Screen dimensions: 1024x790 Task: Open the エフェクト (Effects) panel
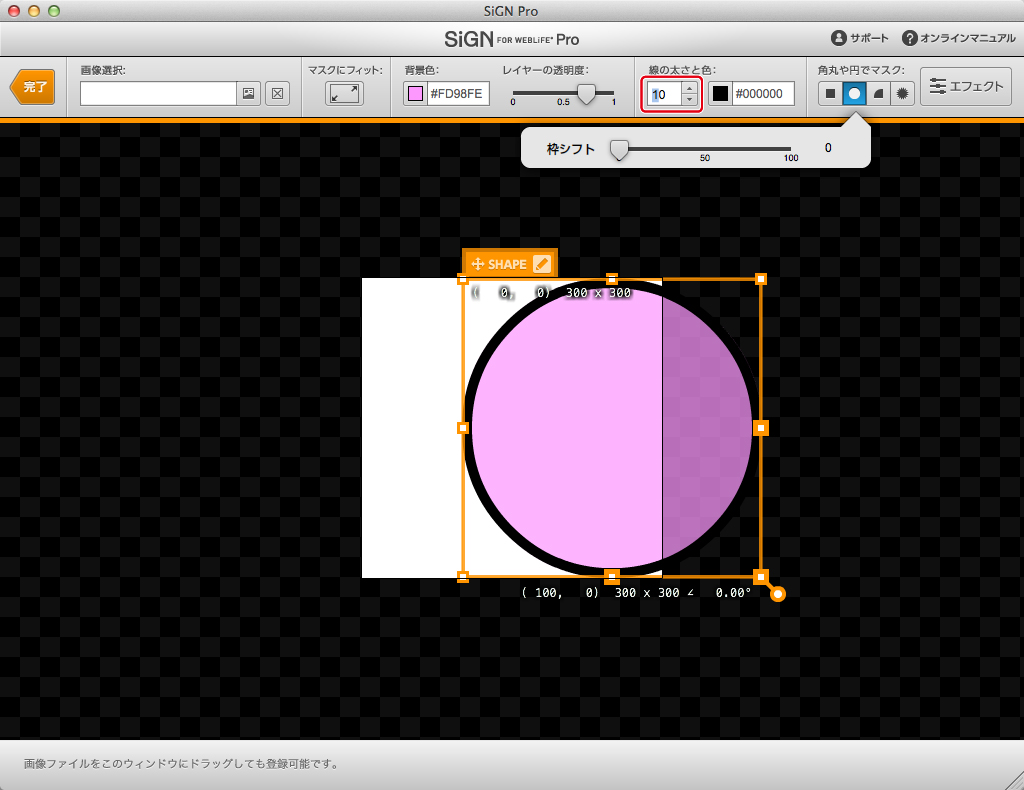coord(966,86)
